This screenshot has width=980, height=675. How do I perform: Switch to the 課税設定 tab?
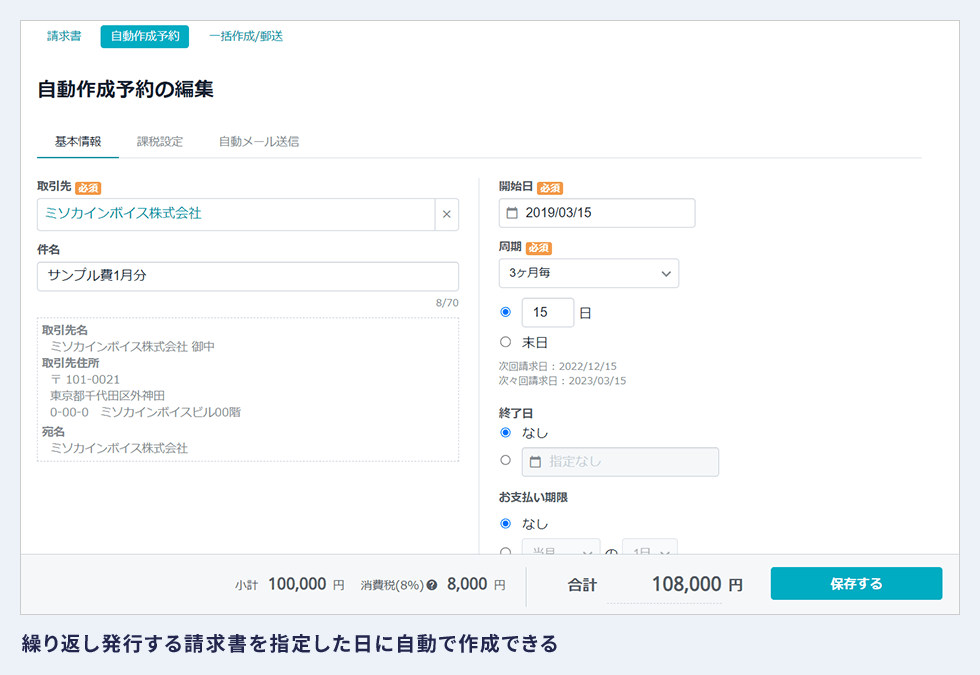pos(160,141)
